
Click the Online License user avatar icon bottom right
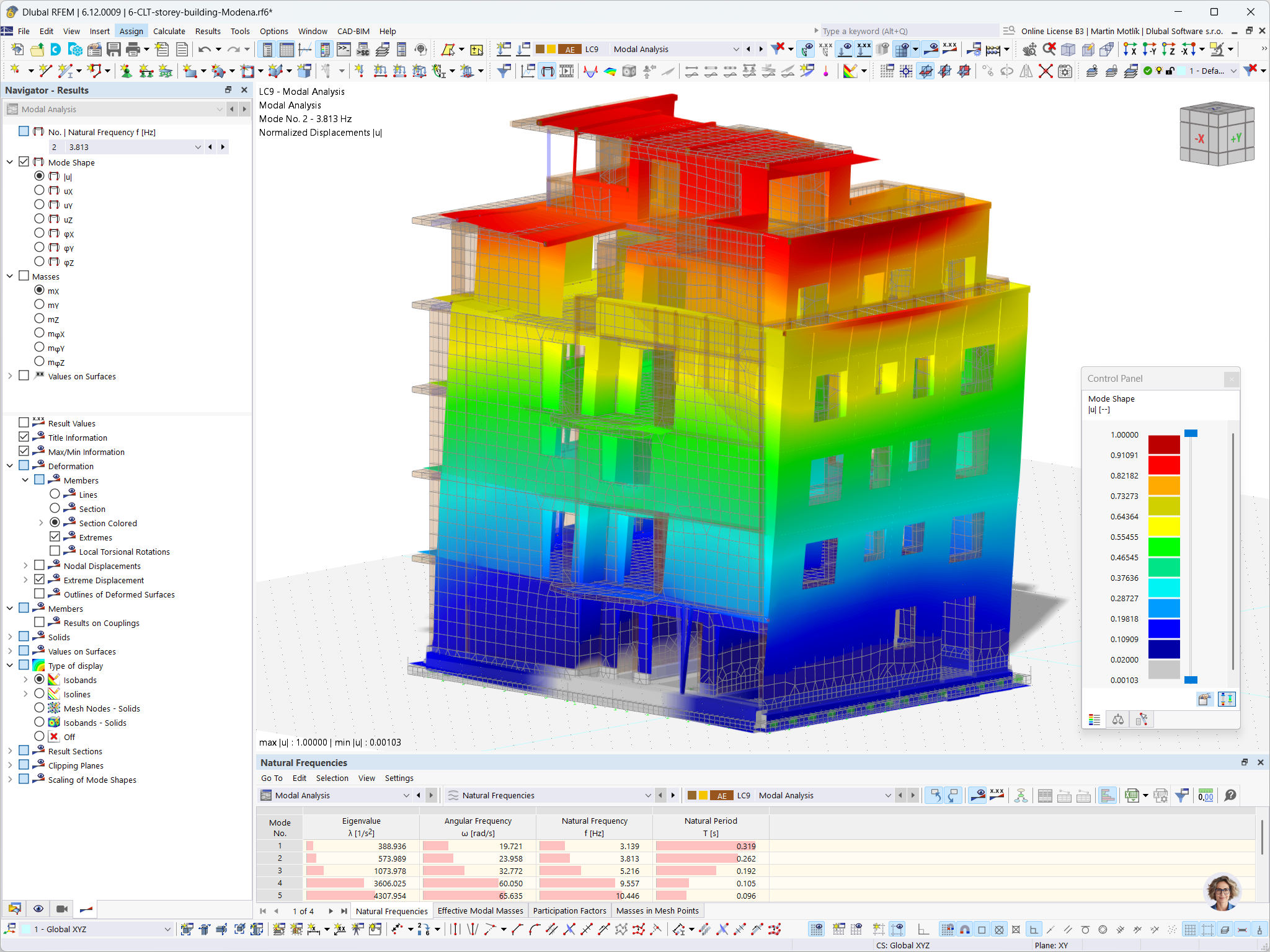pyautogui.click(x=1222, y=891)
